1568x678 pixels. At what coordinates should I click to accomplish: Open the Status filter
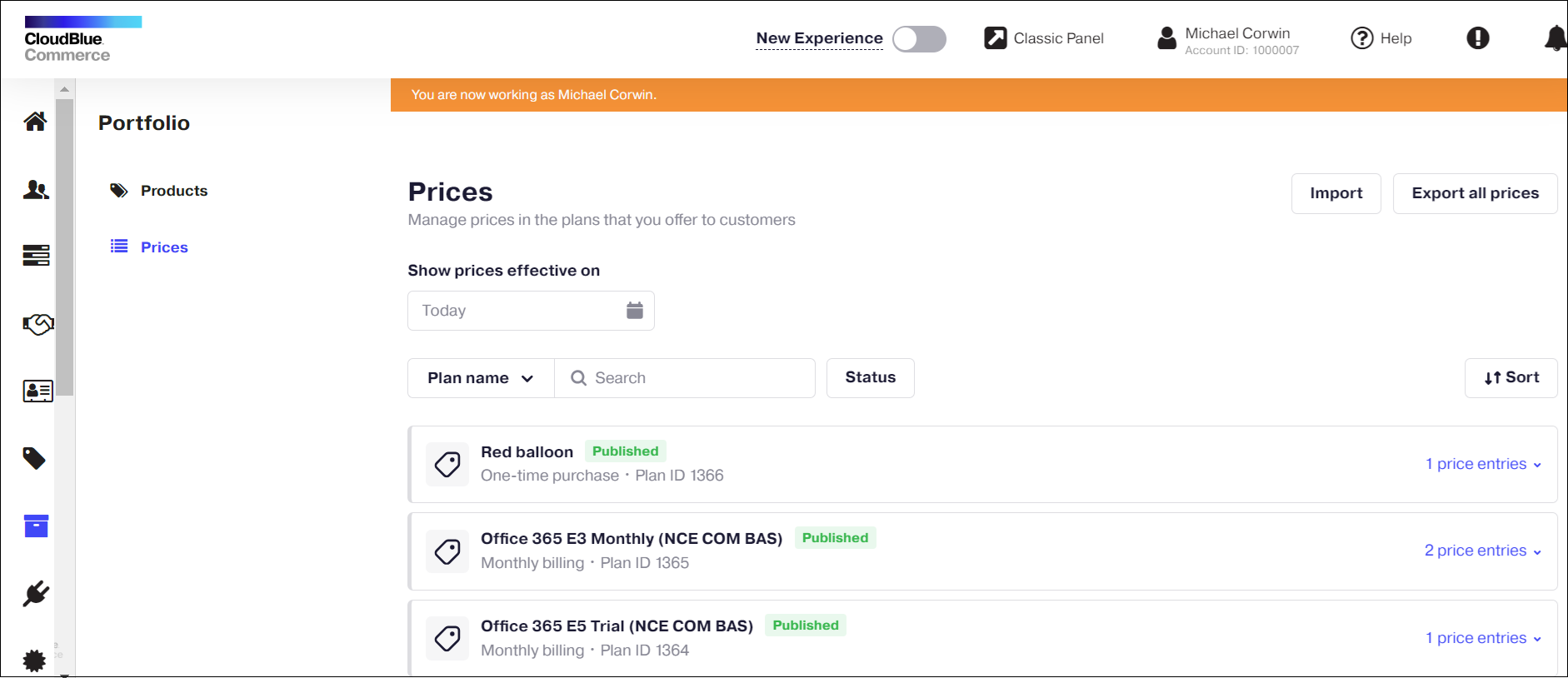tap(871, 378)
